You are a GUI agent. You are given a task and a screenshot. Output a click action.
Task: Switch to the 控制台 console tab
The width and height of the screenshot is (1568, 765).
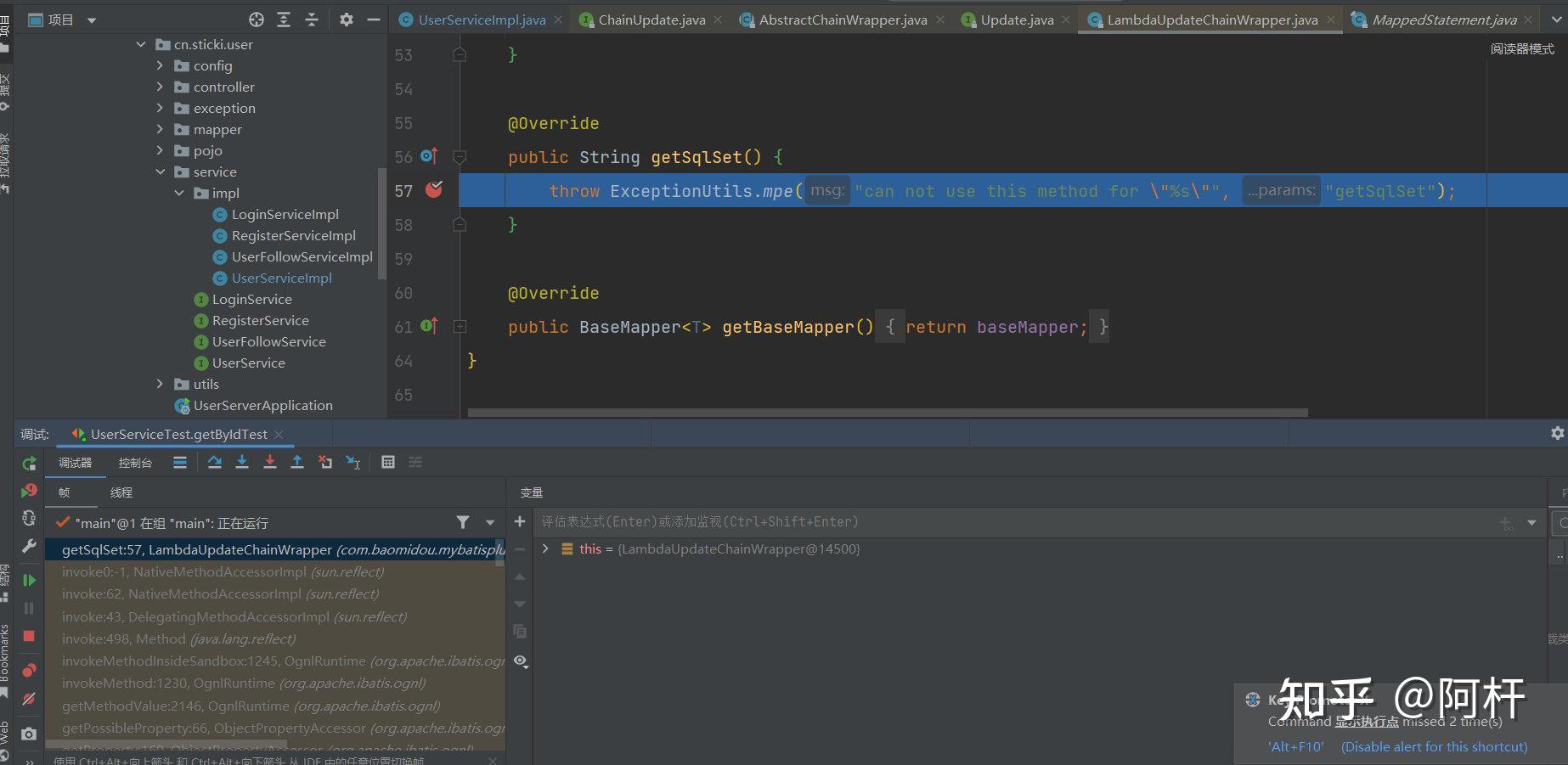135,463
